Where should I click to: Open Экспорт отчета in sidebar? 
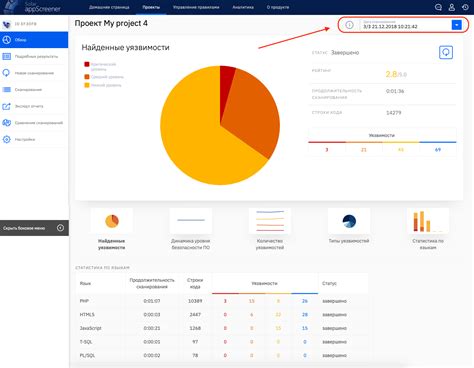pos(34,106)
